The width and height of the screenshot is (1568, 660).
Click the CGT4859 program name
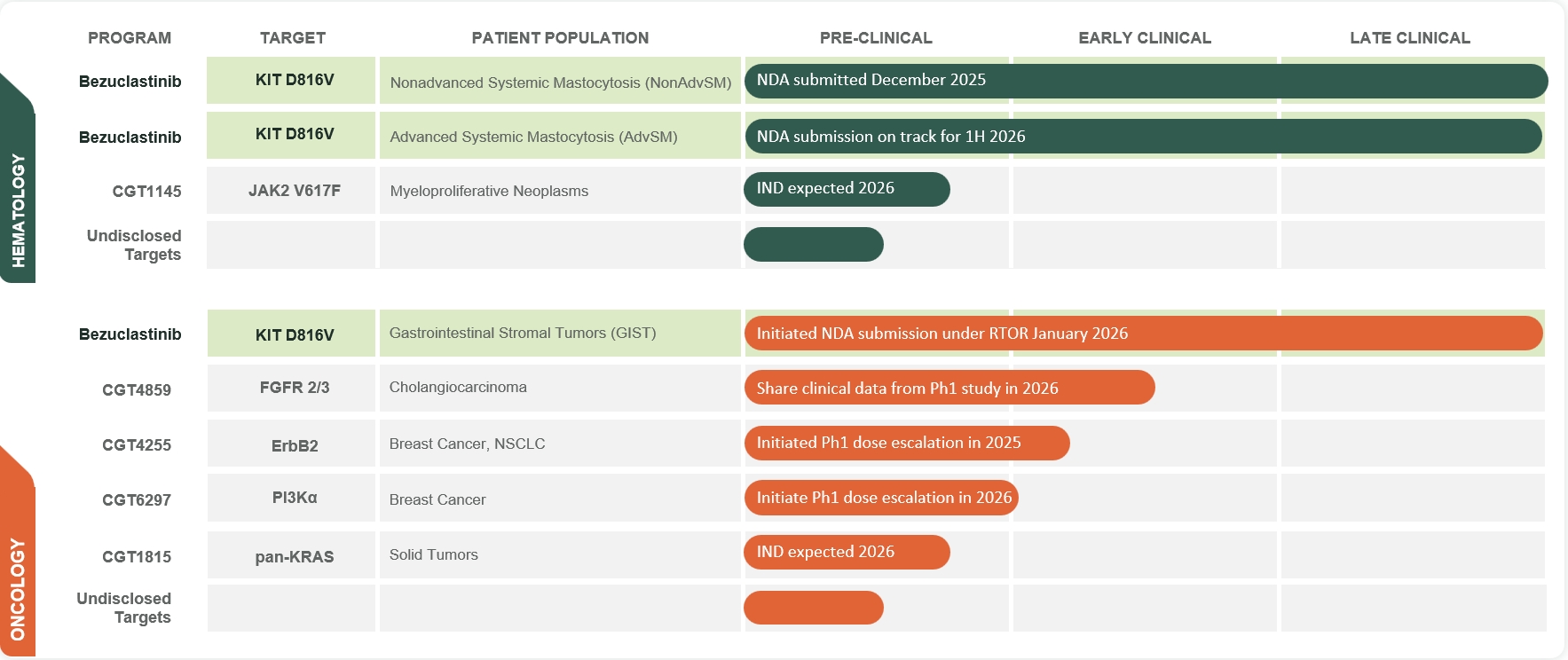coord(137,390)
